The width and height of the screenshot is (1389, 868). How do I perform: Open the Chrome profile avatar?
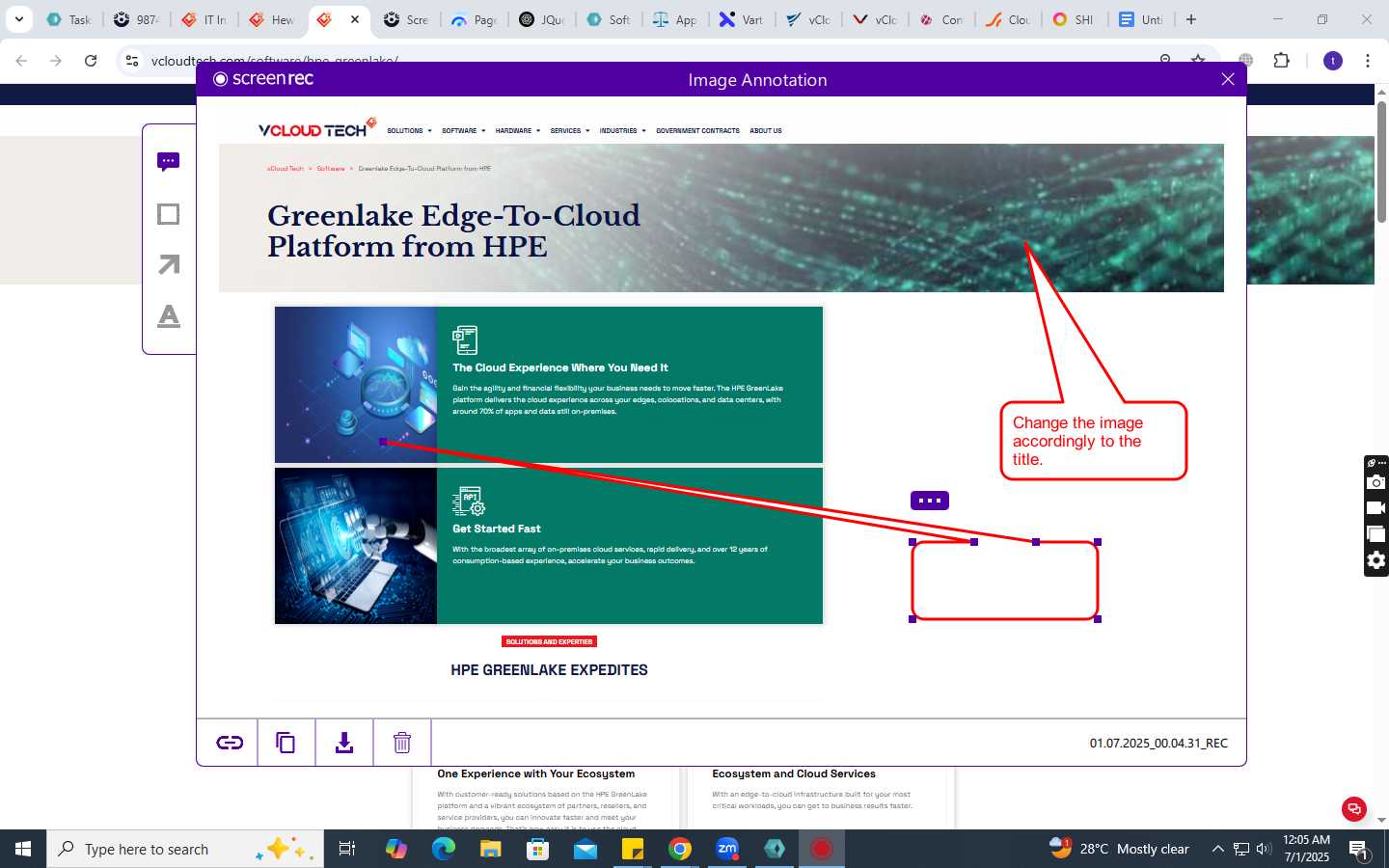click(1333, 61)
